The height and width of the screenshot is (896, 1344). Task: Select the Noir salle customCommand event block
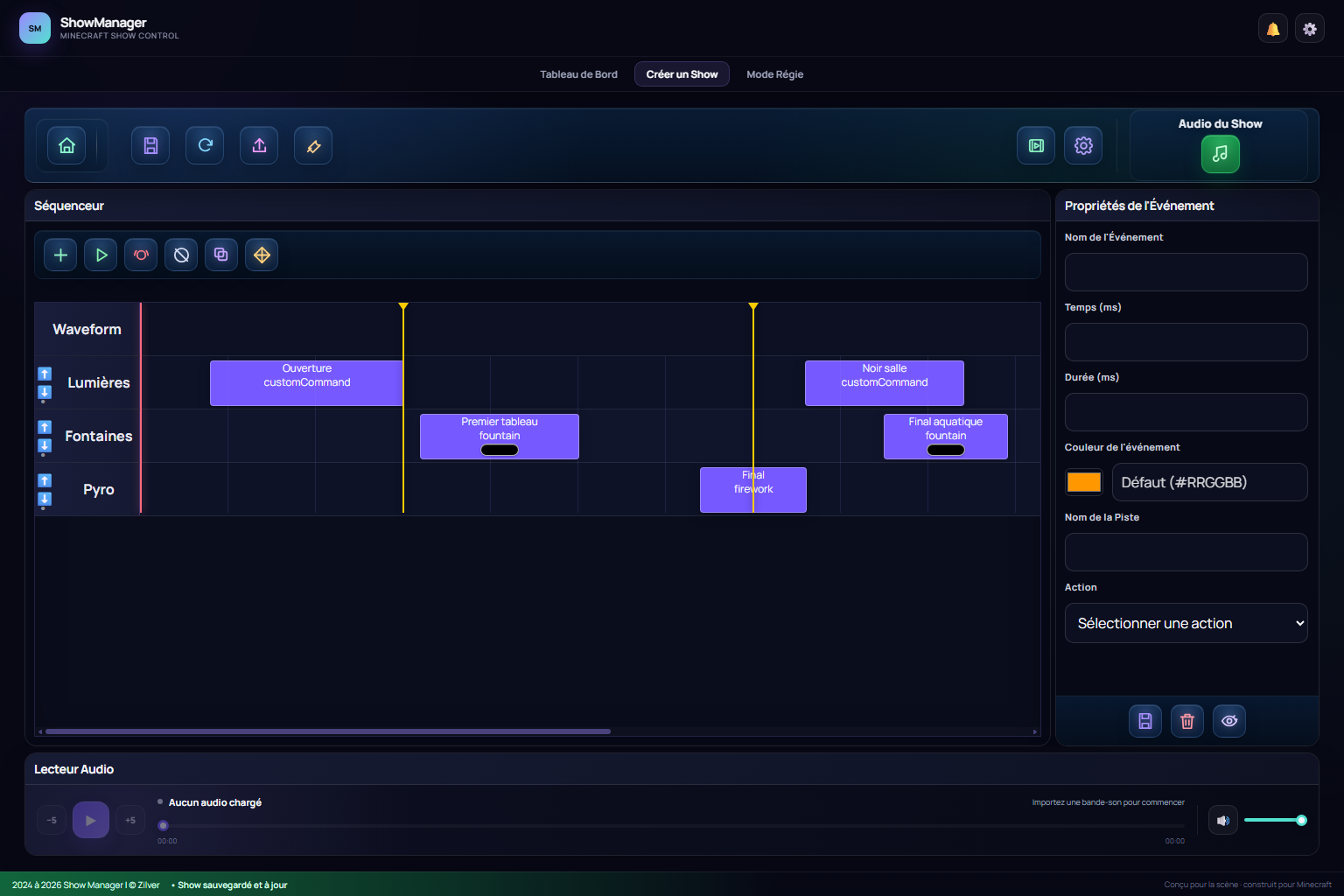[x=885, y=383]
